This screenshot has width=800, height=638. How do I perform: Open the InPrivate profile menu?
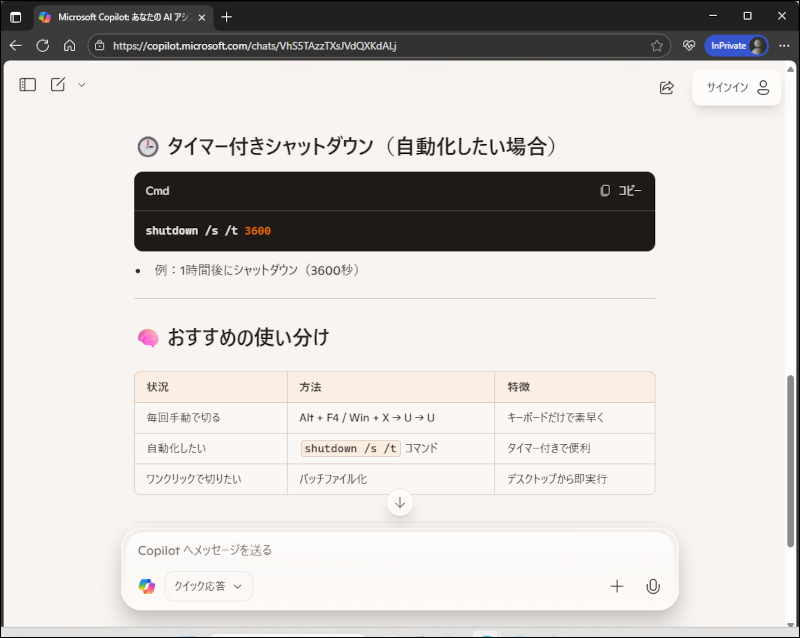736,46
